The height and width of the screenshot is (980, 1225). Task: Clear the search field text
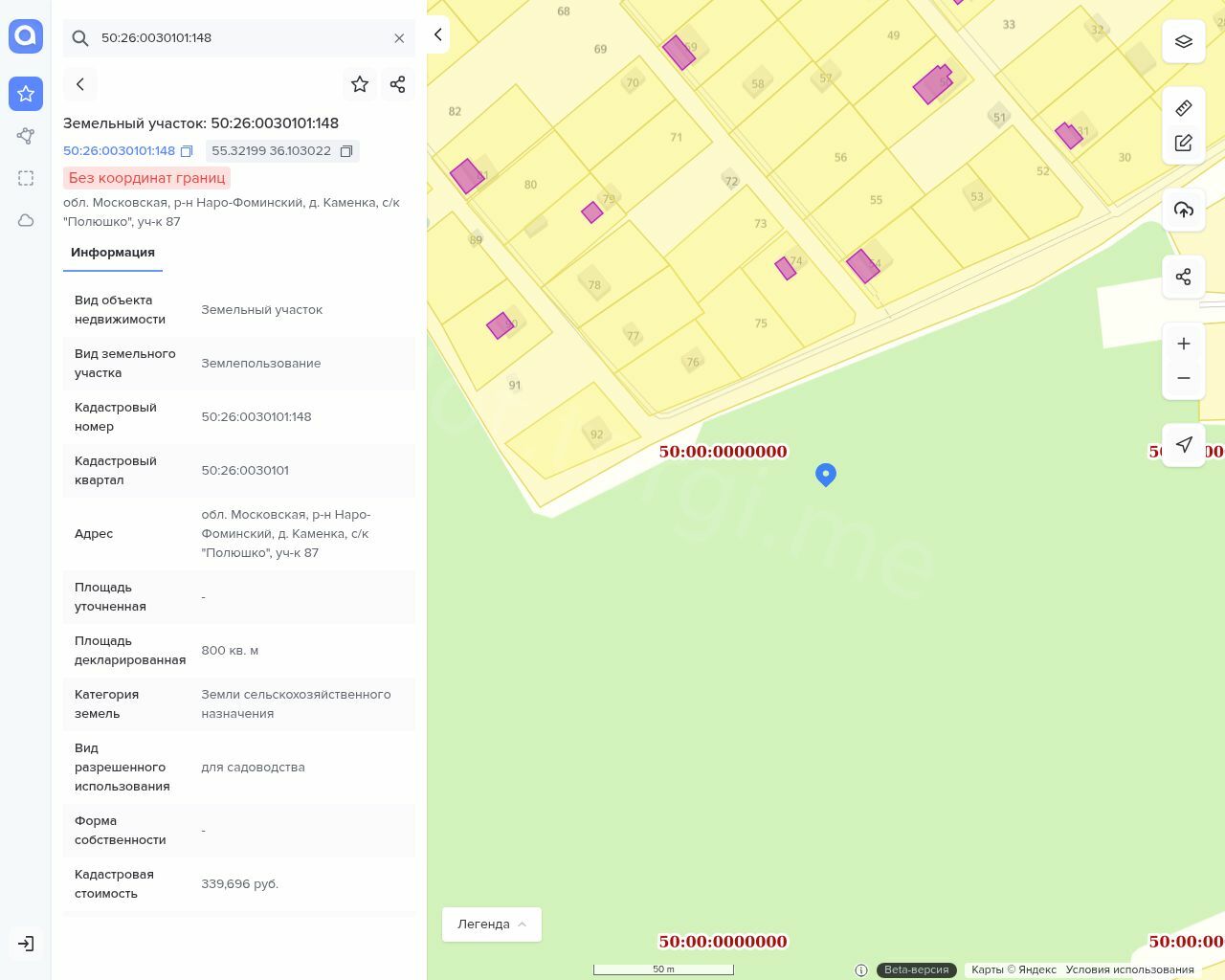click(x=399, y=38)
